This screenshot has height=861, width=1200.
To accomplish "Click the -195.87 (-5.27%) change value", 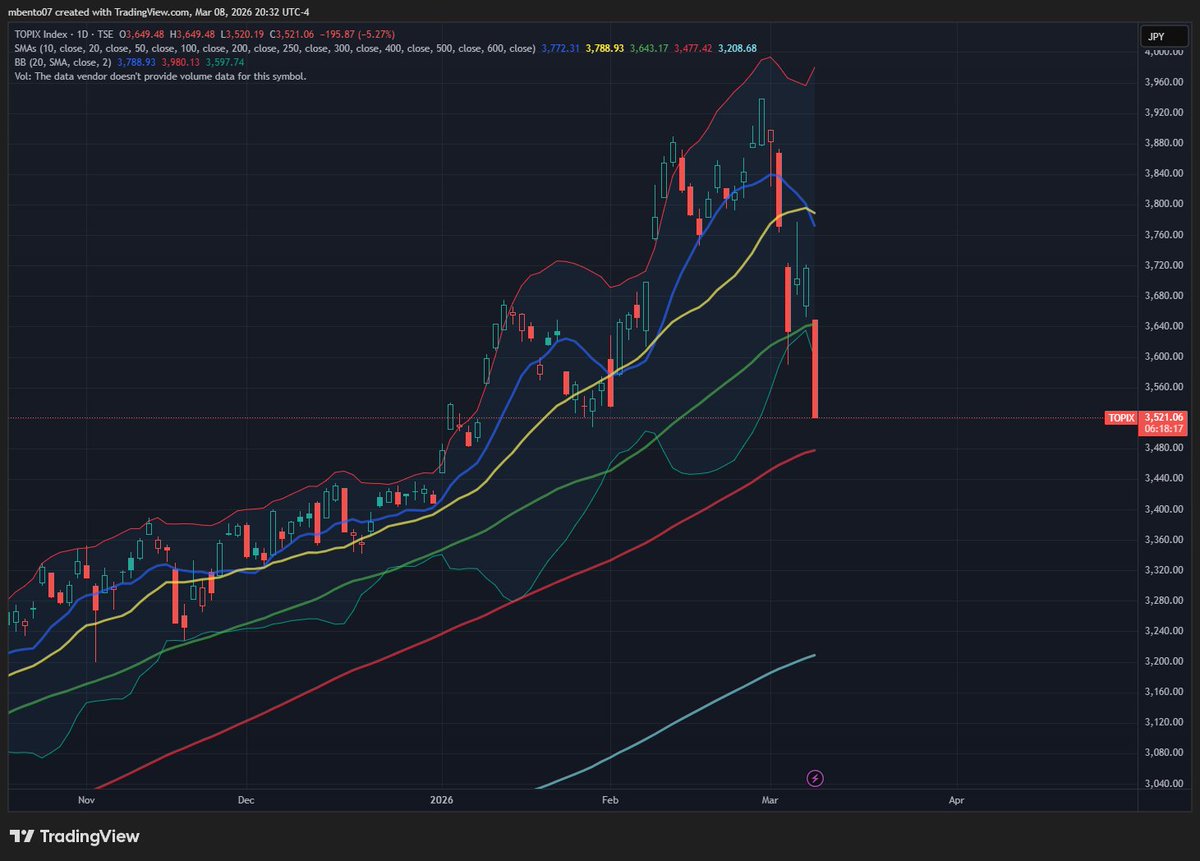I will [x=359, y=34].
